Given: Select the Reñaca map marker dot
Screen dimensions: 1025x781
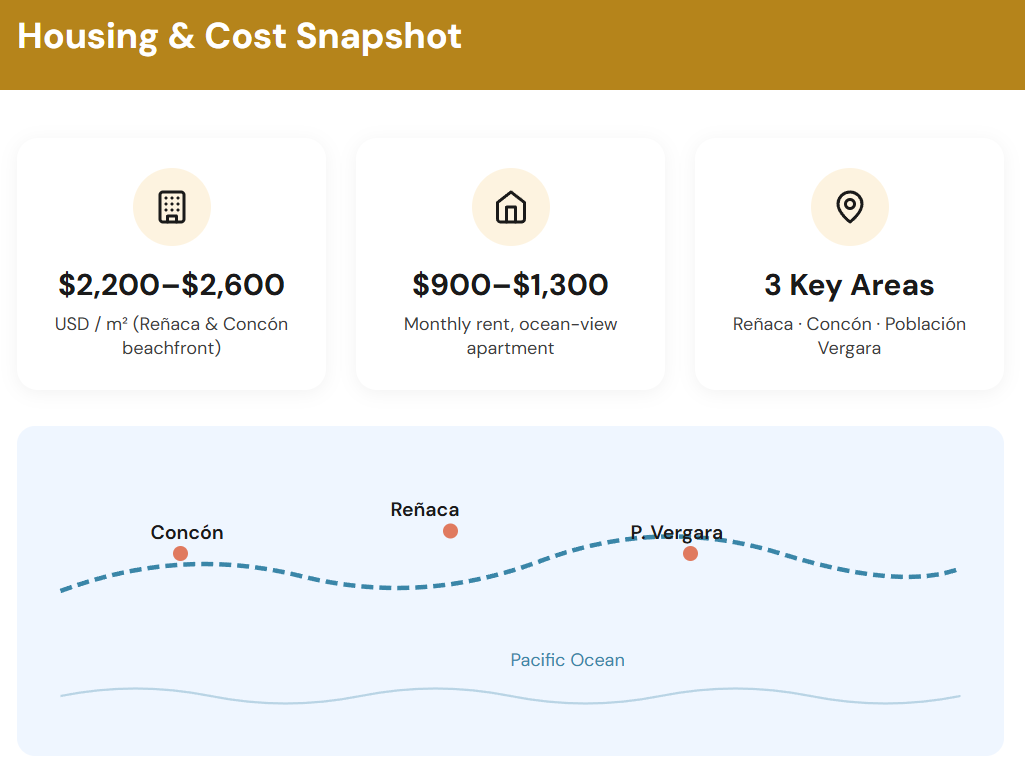Looking at the screenshot, I should (450, 531).
